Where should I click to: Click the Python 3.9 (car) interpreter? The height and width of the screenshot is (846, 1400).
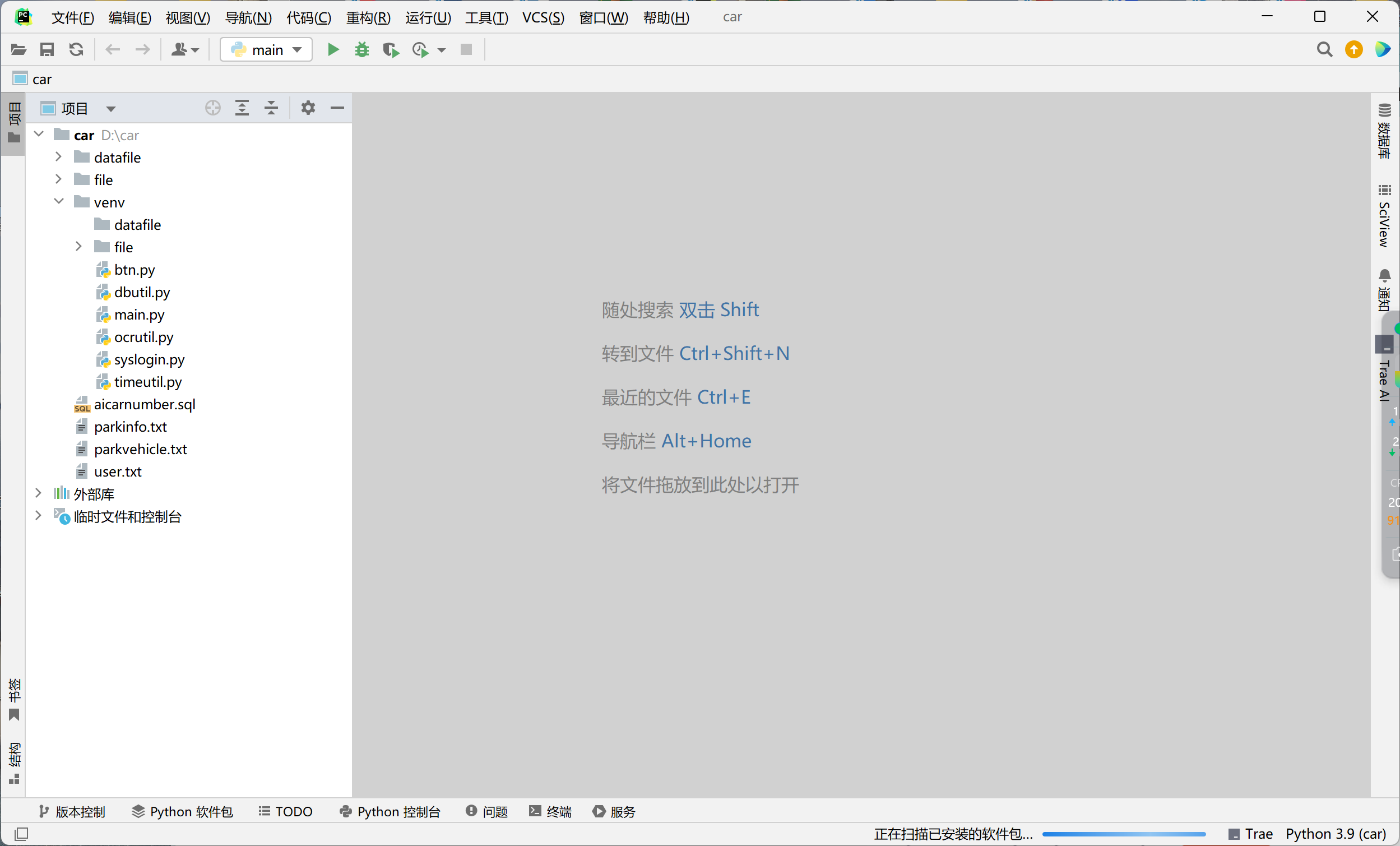1335,834
